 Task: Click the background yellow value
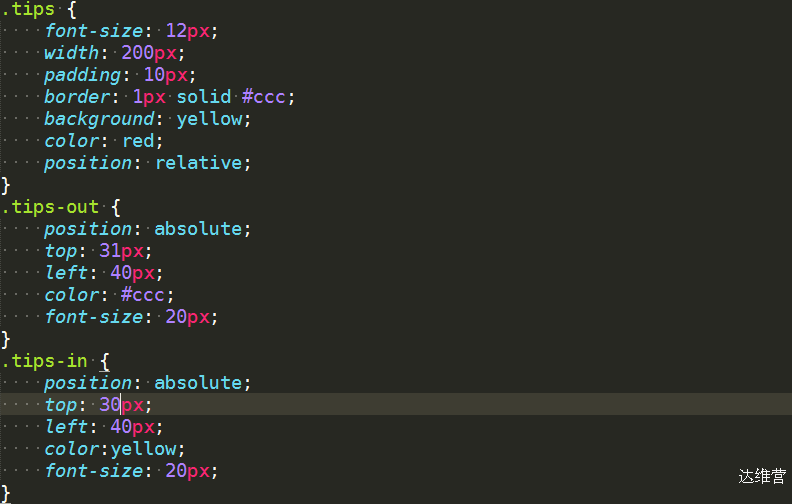[x=210, y=119]
